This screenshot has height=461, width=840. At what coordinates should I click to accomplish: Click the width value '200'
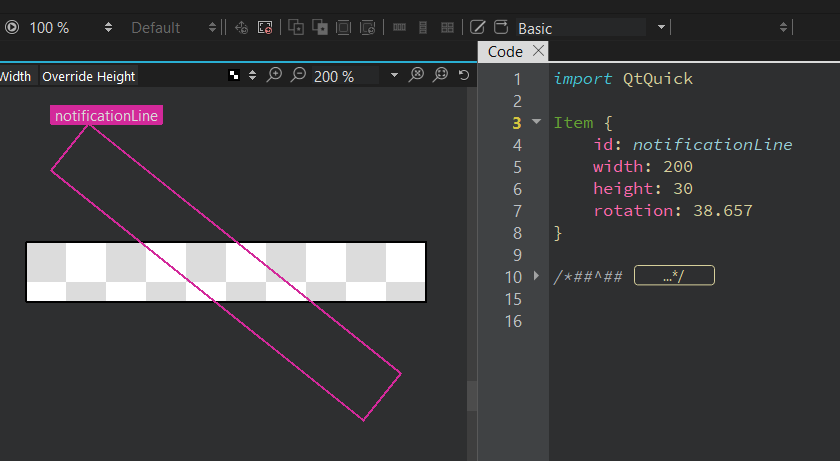click(x=678, y=167)
